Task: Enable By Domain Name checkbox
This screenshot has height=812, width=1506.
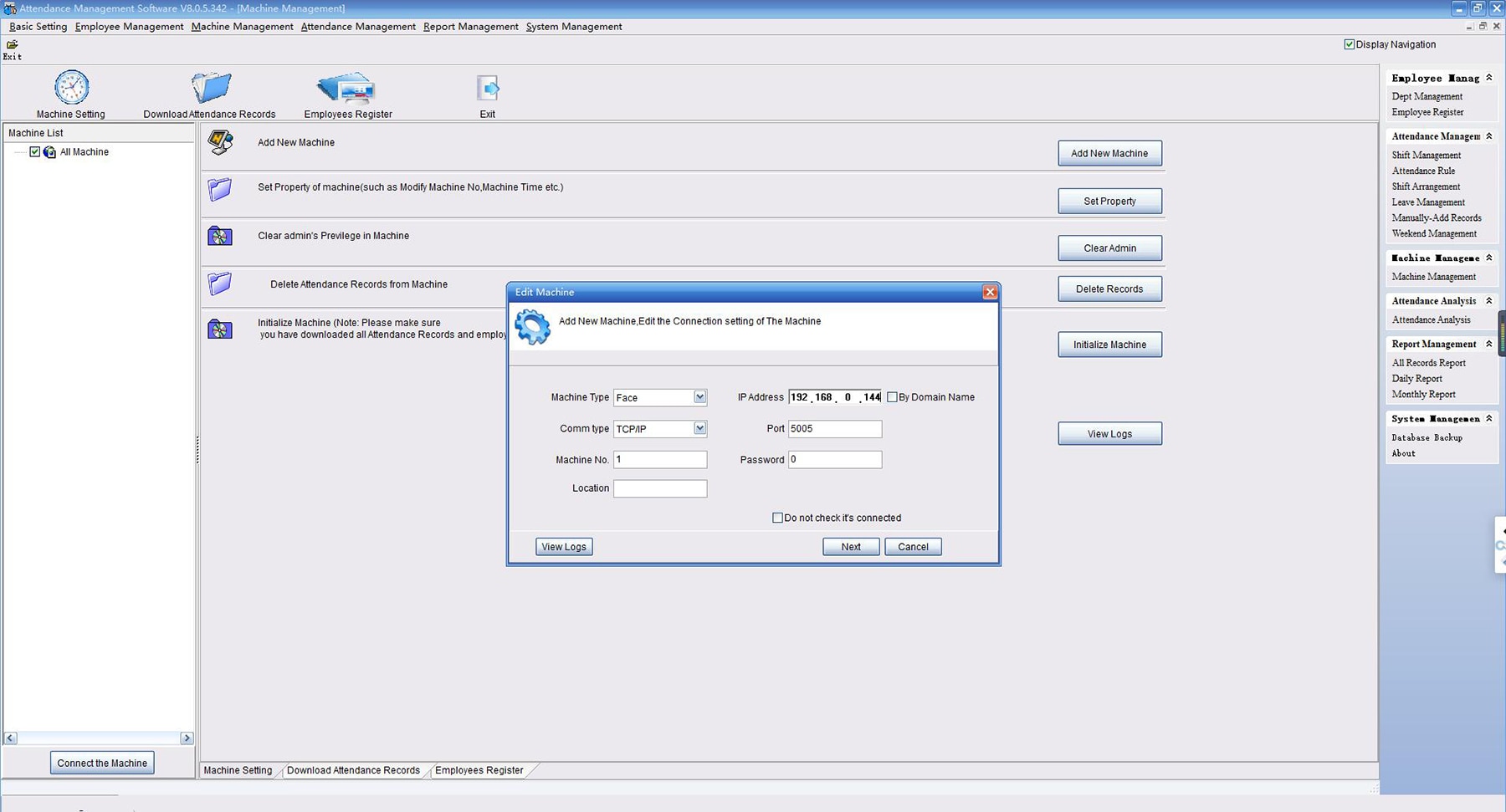Action: [892, 397]
